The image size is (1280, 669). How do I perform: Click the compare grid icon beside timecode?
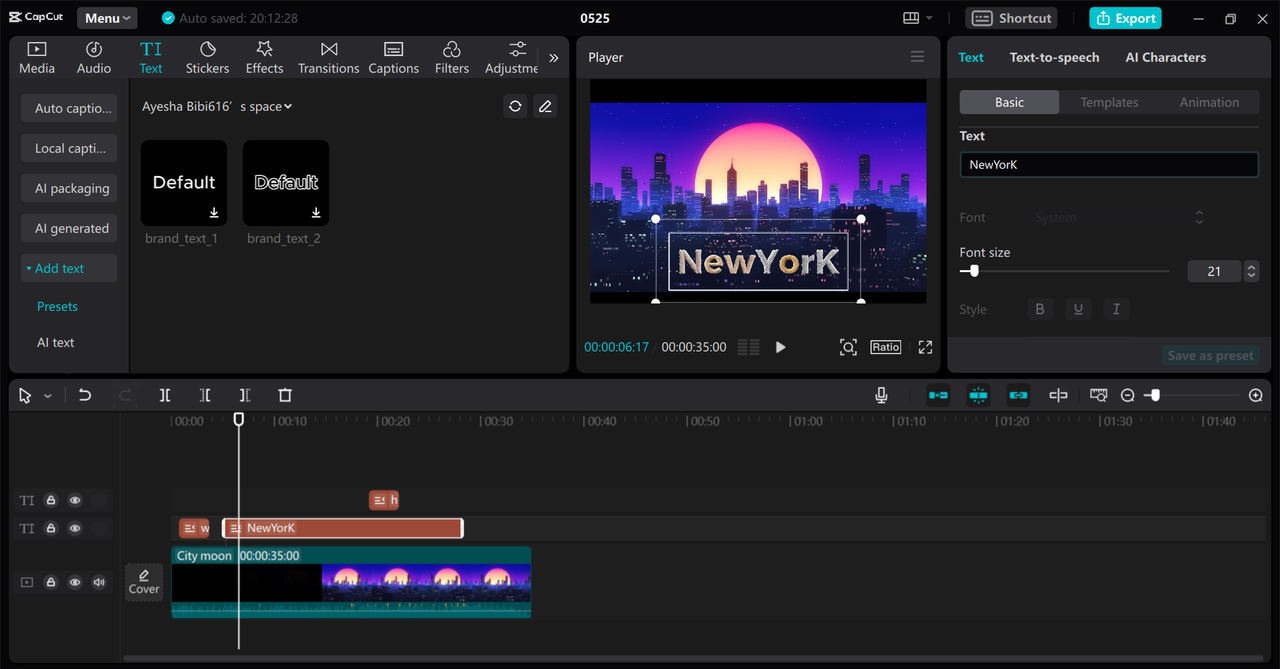click(x=748, y=347)
